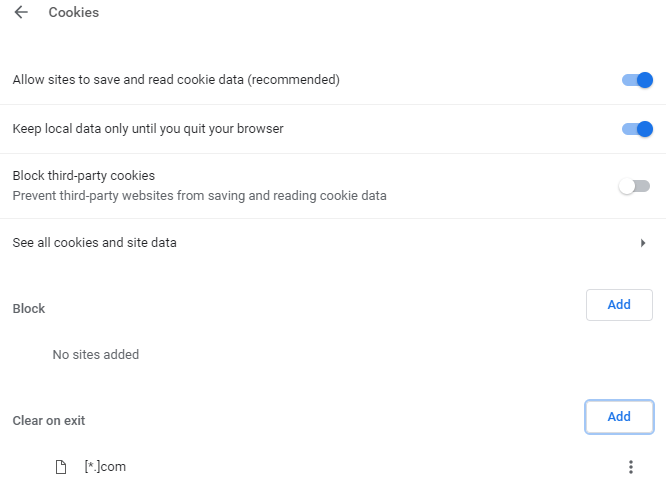Viewport: 666px width, 491px height.
Task: Click the Block section heading
Action: click(x=29, y=309)
